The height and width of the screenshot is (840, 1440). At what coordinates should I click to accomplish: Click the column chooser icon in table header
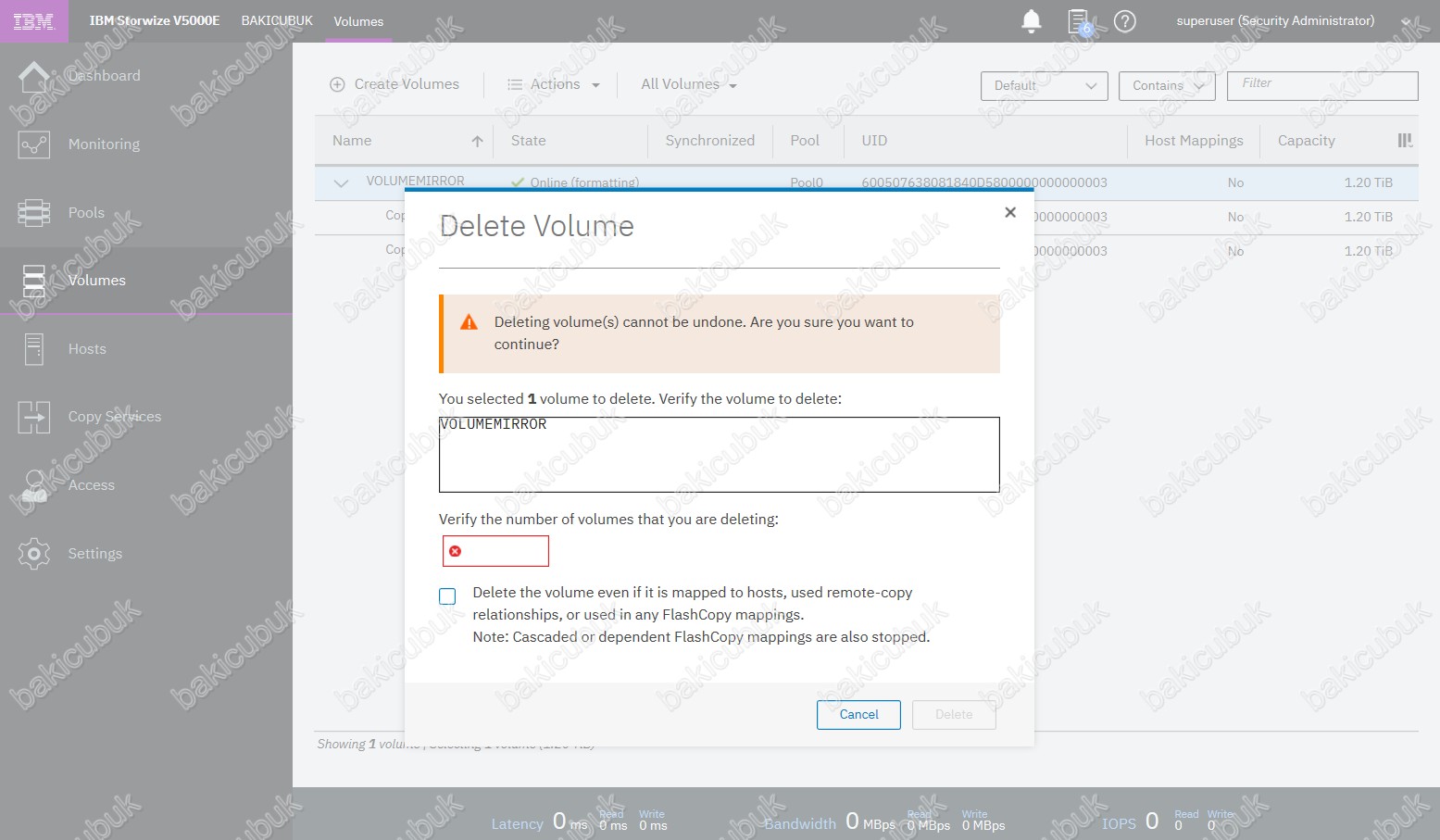[x=1405, y=141]
